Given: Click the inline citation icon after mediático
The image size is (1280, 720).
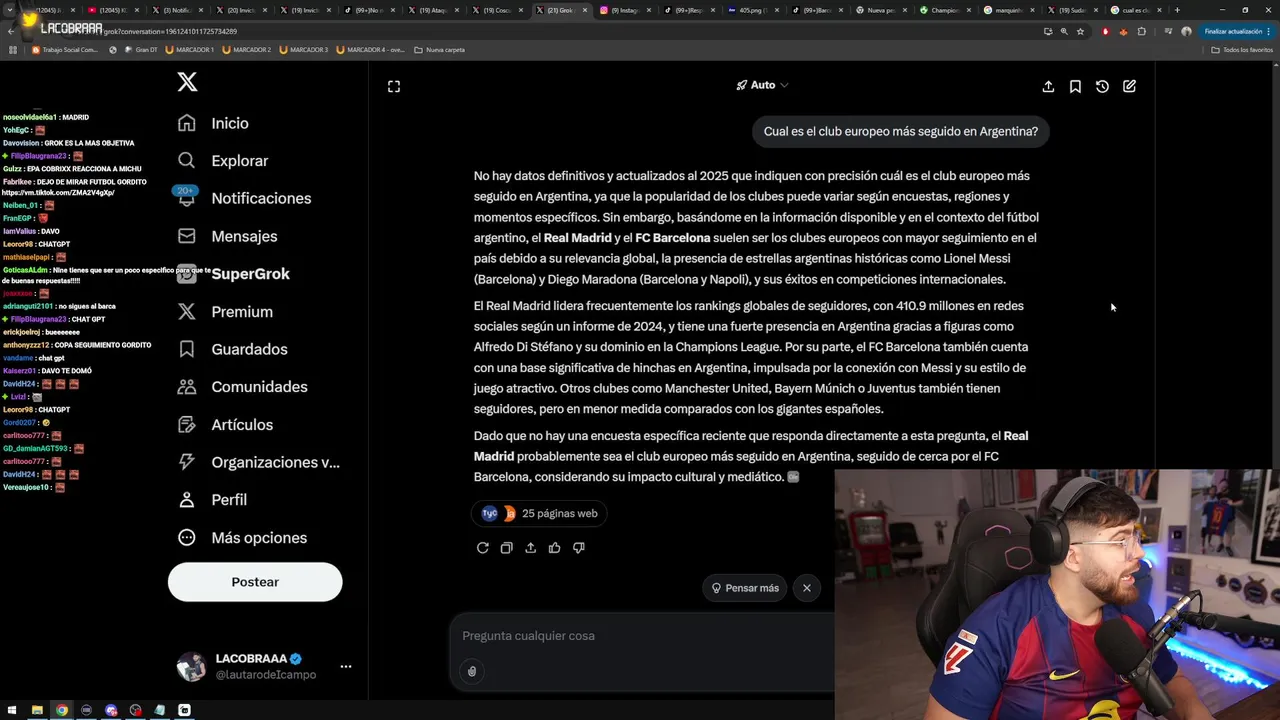Looking at the screenshot, I should (793, 478).
